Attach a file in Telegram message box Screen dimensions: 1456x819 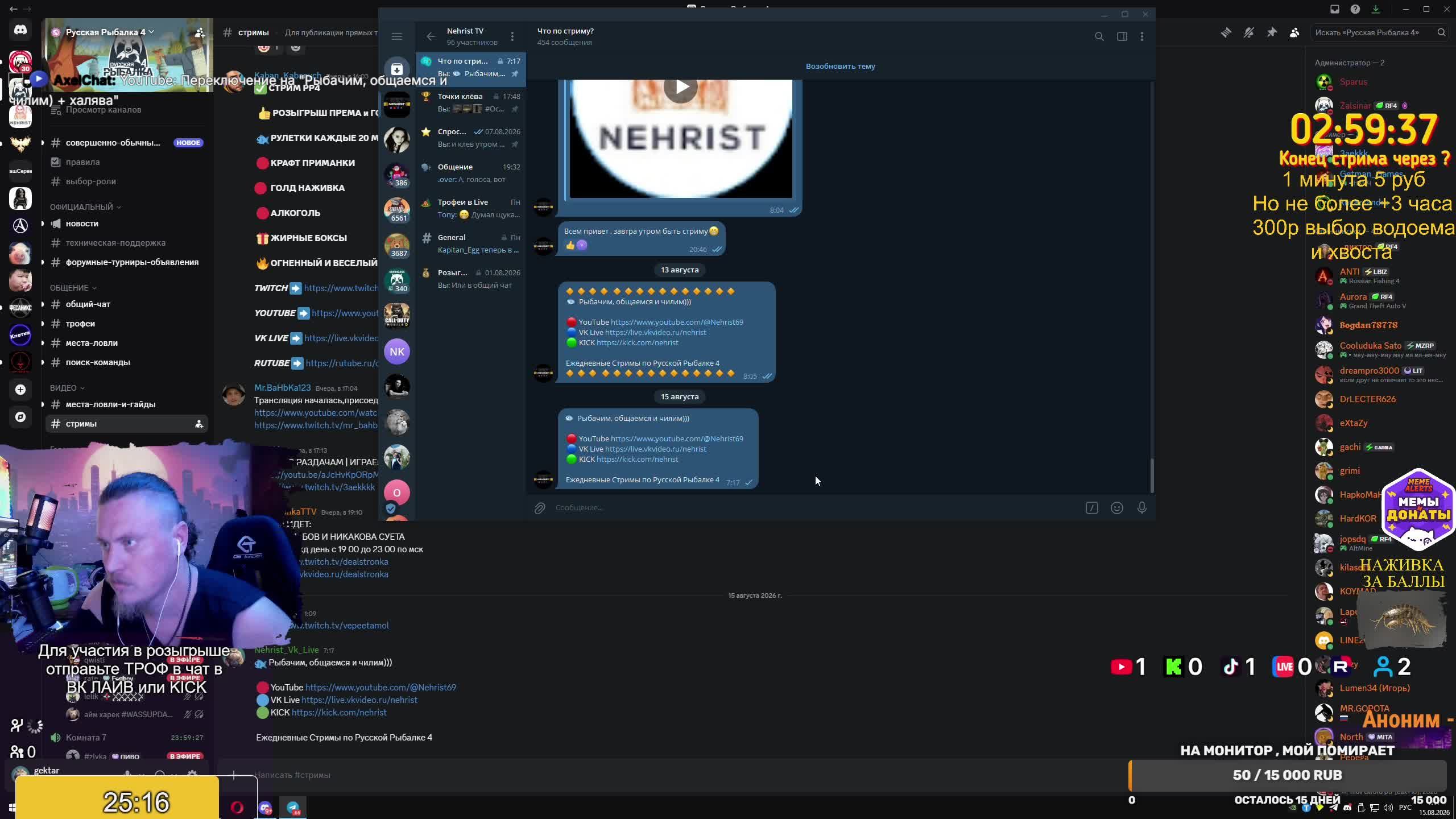coord(540,508)
